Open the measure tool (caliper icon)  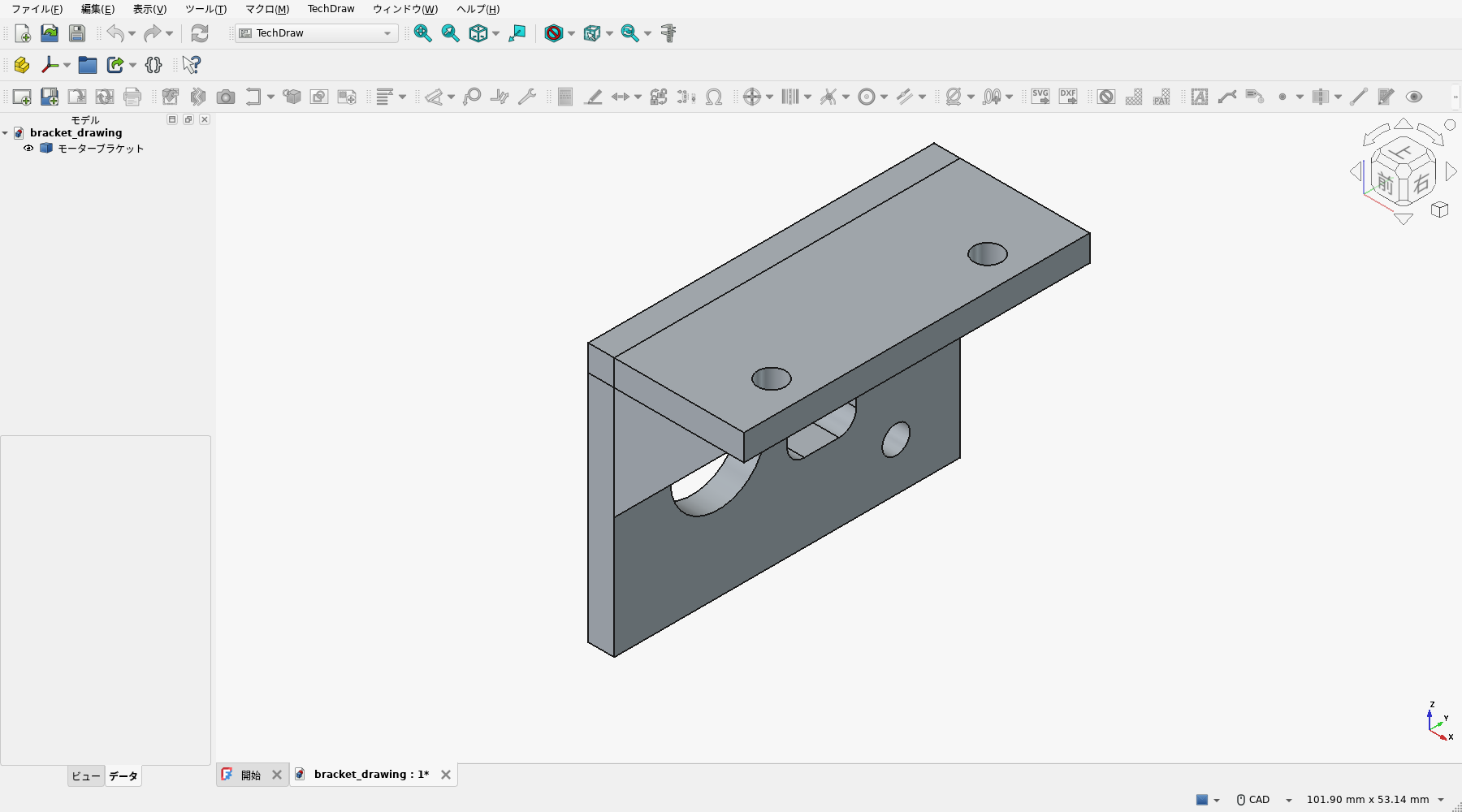coord(668,33)
